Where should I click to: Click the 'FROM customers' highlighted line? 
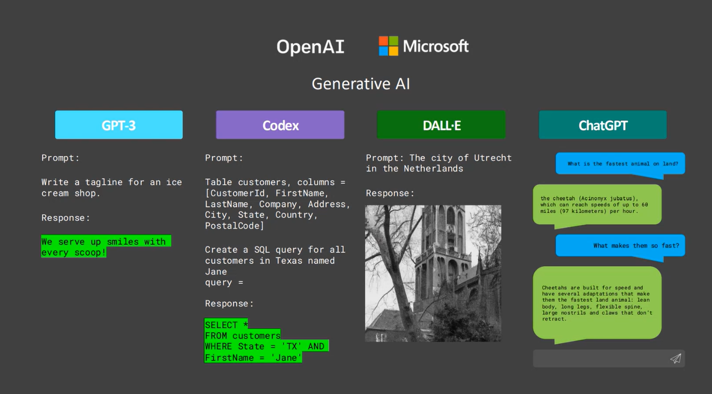(242, 335)
